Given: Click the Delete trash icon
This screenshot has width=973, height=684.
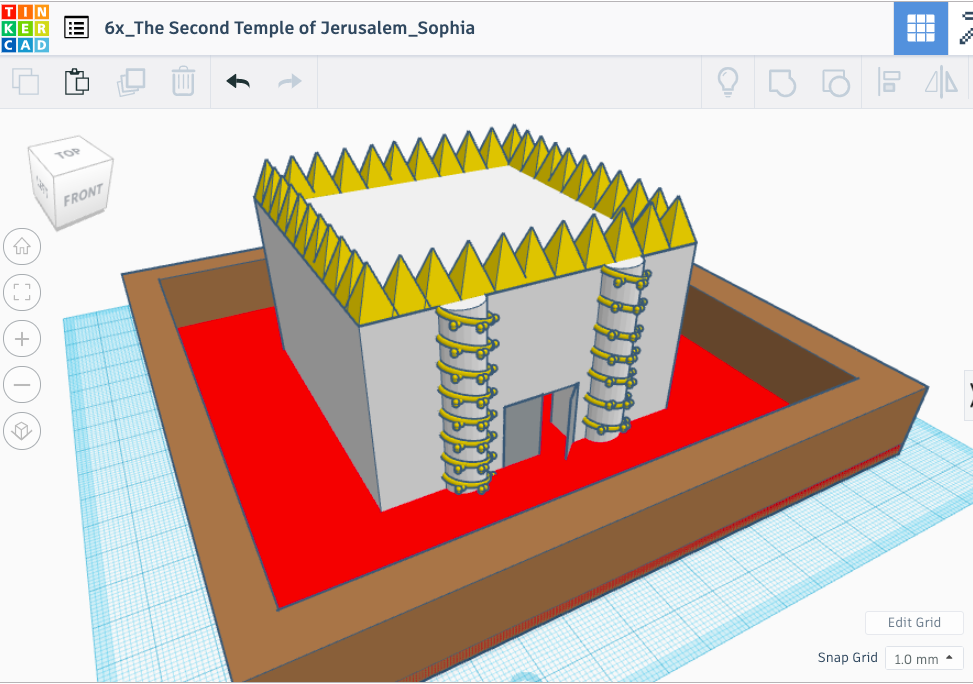Looking at the screenshot, I should click(x=183, y=82).
